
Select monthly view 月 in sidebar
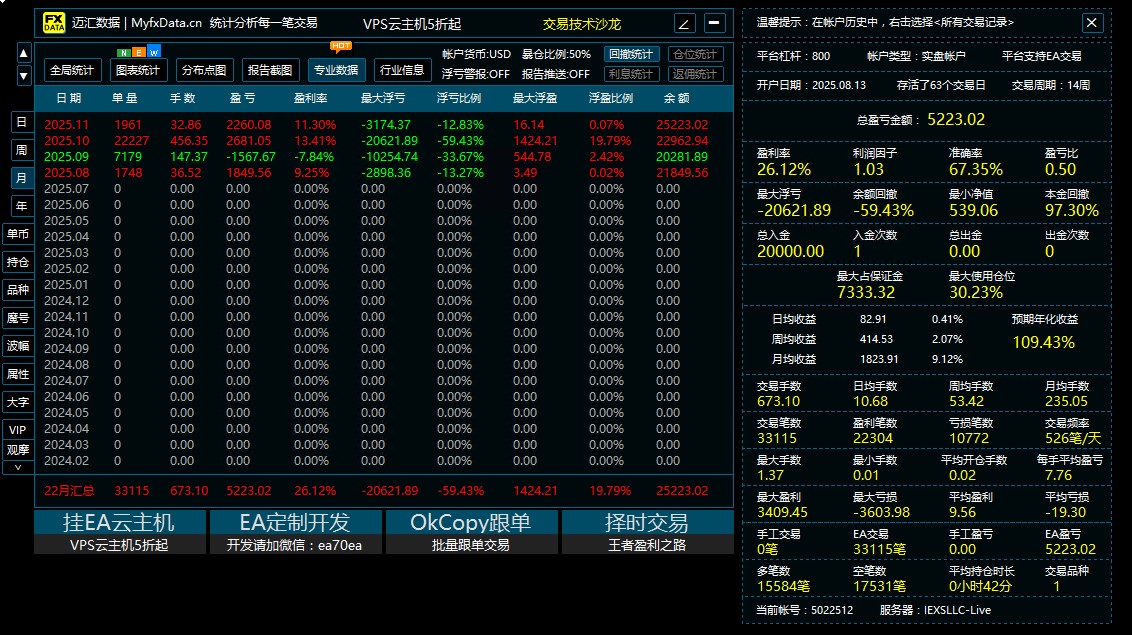(x=22, y=178)
